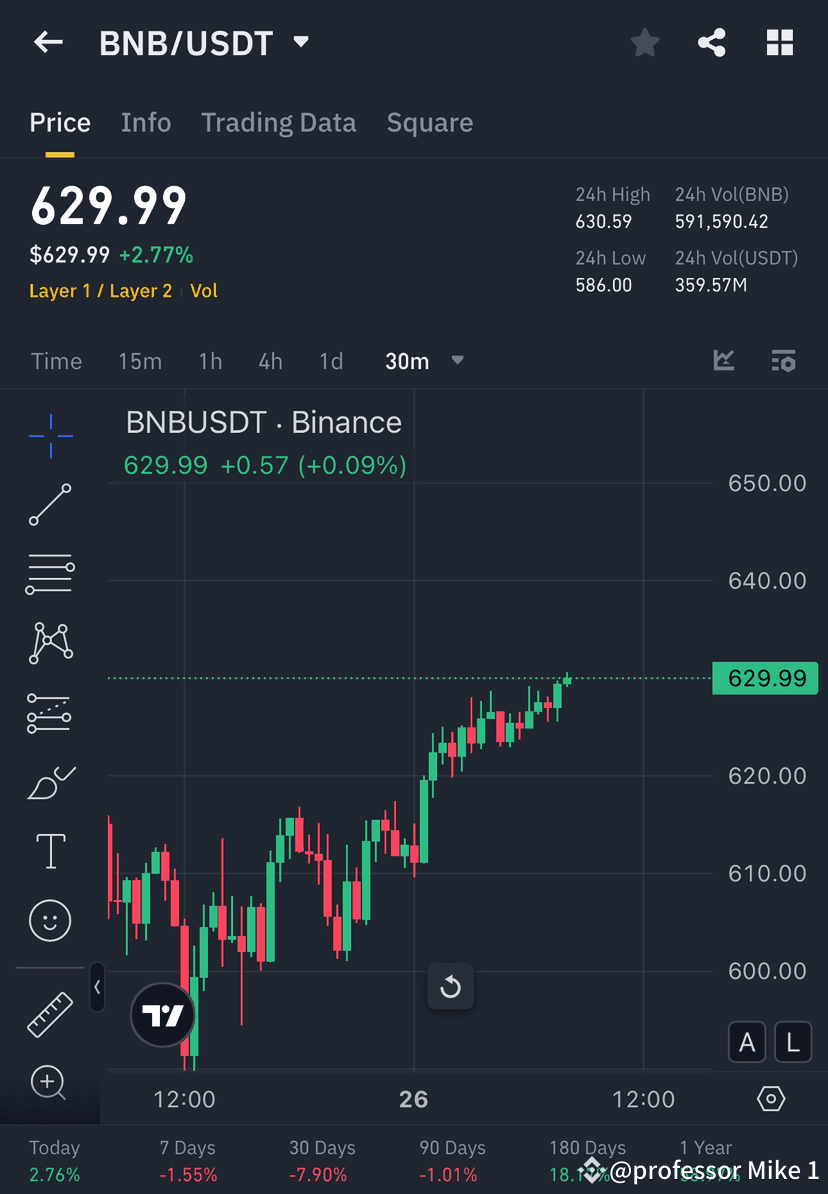Screen dimensions: 828x1194
Task: Click the refresh chart button
Action: click(x=450, y=986)
